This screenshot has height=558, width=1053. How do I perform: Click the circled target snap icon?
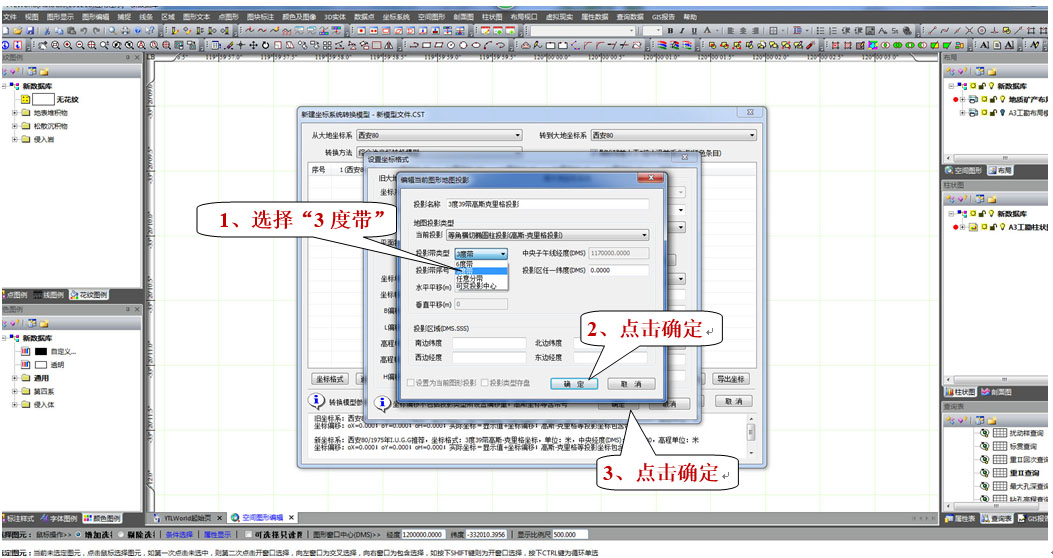tap(982, 31)
